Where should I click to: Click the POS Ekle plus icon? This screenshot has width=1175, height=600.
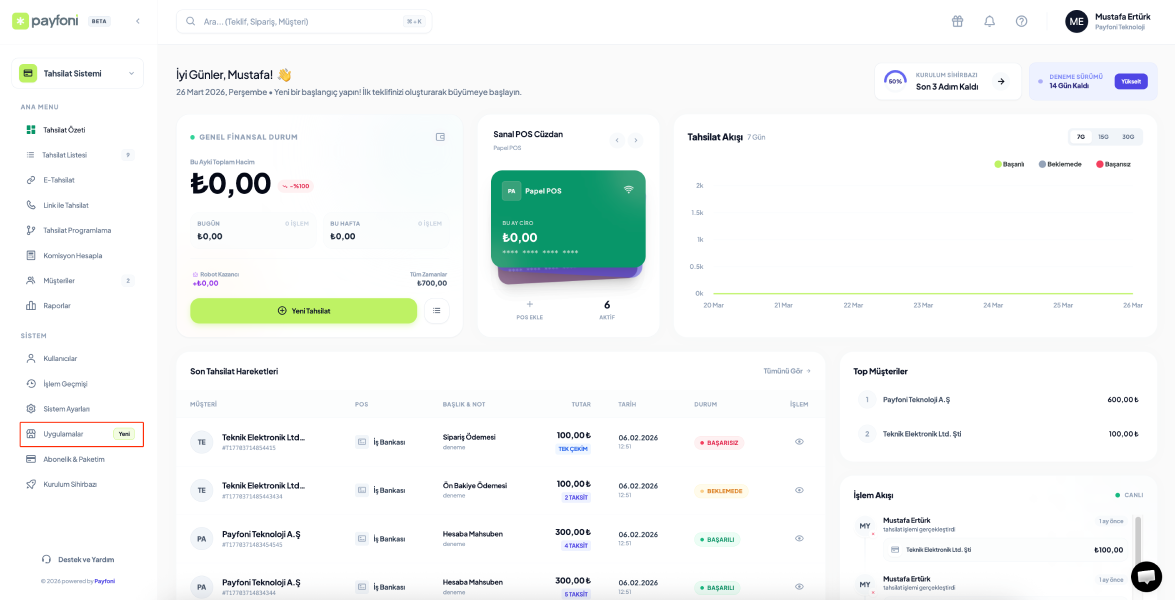529,305
